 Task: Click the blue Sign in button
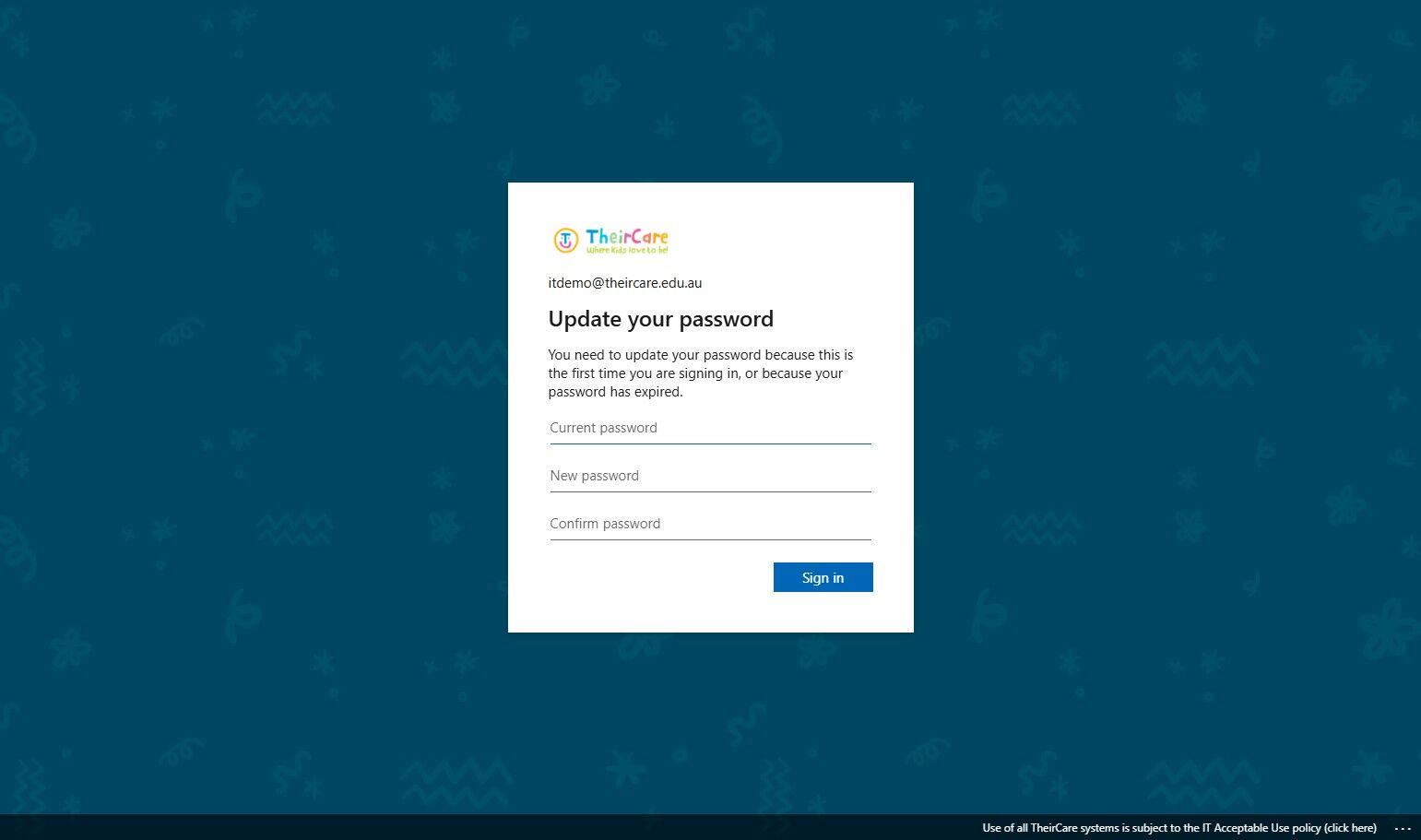point(823,577)
